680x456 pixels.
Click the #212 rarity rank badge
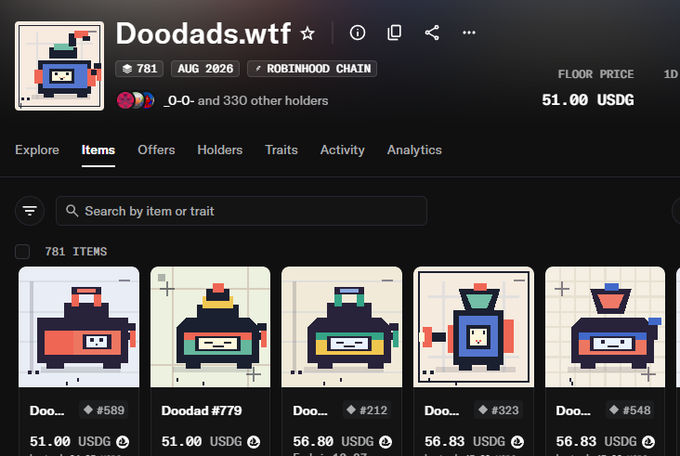pos(367,410)
